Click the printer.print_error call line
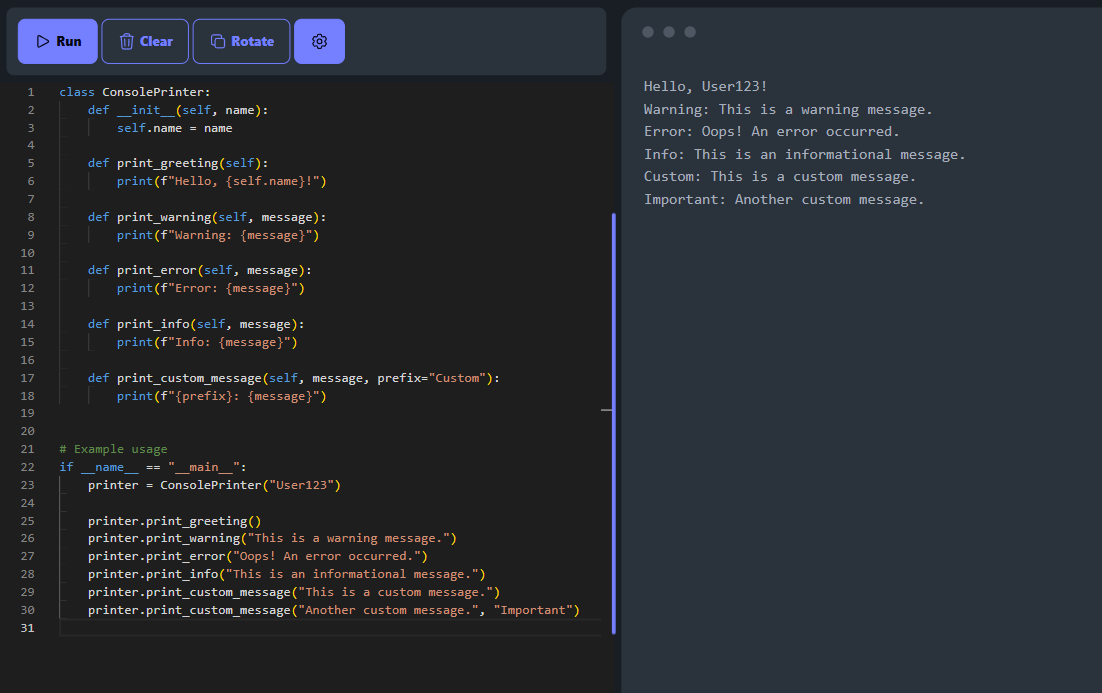 (x=258, y=556)
